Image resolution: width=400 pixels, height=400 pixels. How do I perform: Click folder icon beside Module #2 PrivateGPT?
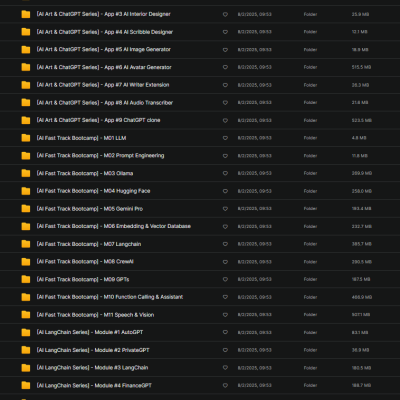tap(26, 350)
